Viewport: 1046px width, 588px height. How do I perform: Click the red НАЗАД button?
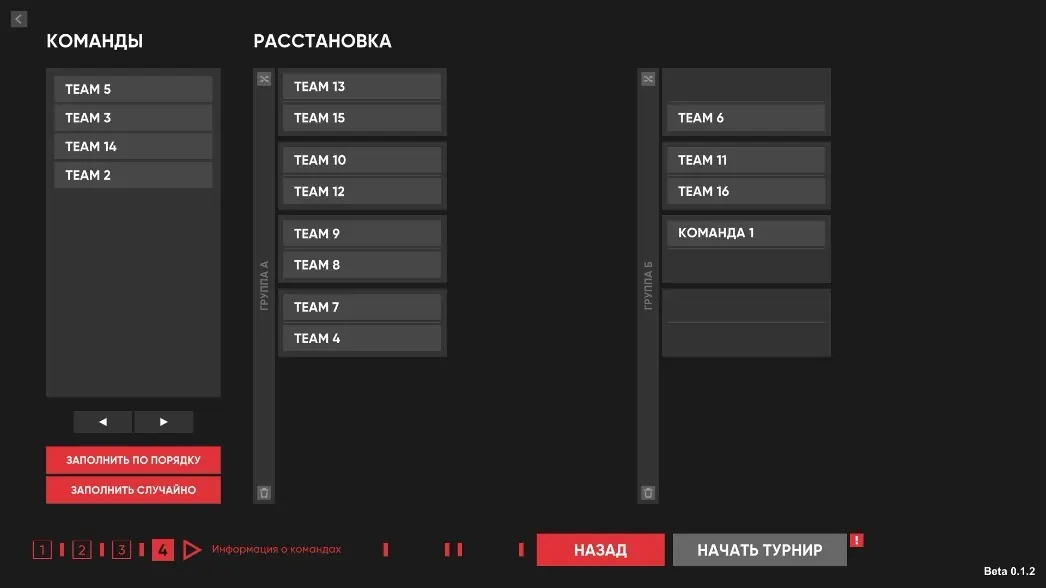(x=600, y=550)
